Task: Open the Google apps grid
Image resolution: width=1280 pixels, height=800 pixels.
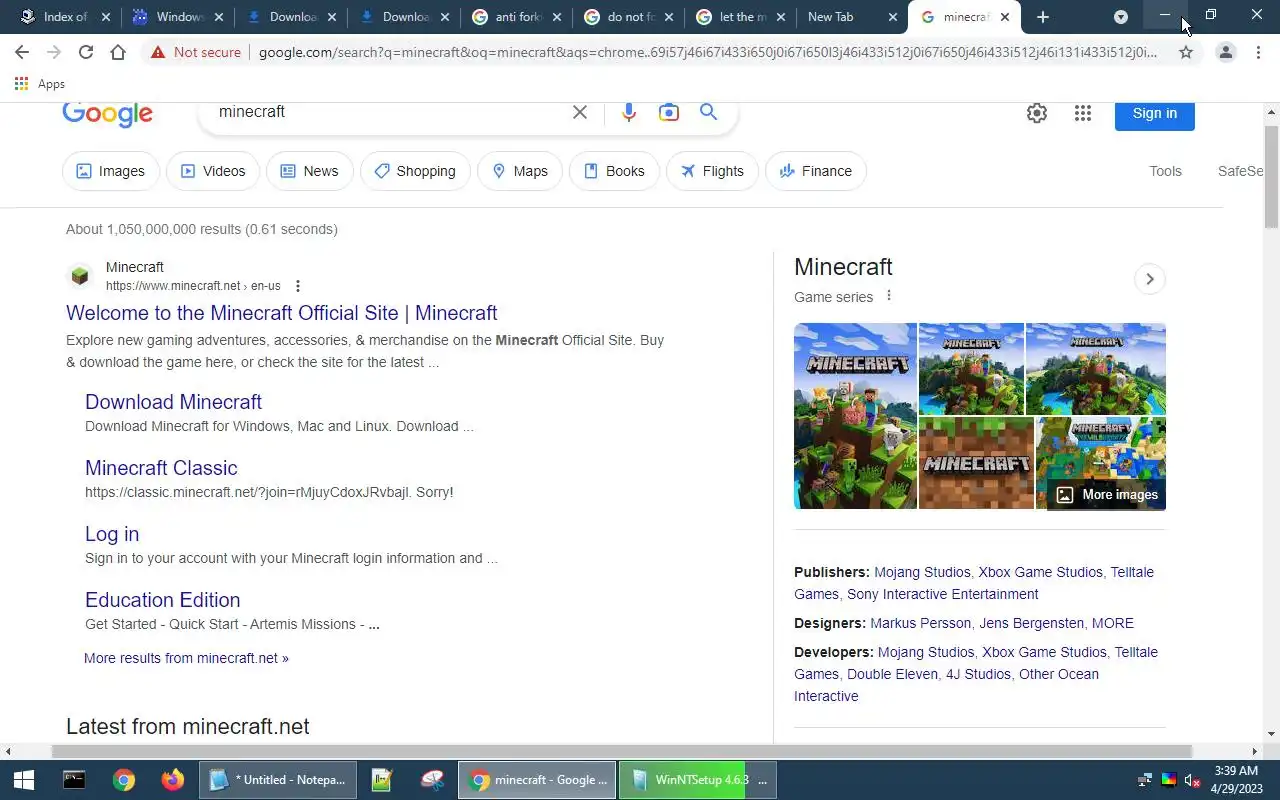Action: click(x=1083, y=113)
